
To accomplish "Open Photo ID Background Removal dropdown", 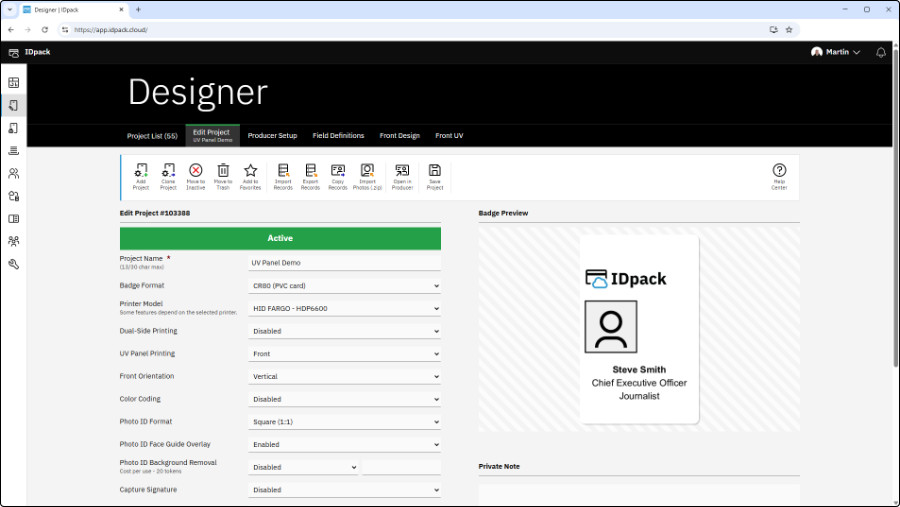I will pyautogui.click(x=304, y=467).
